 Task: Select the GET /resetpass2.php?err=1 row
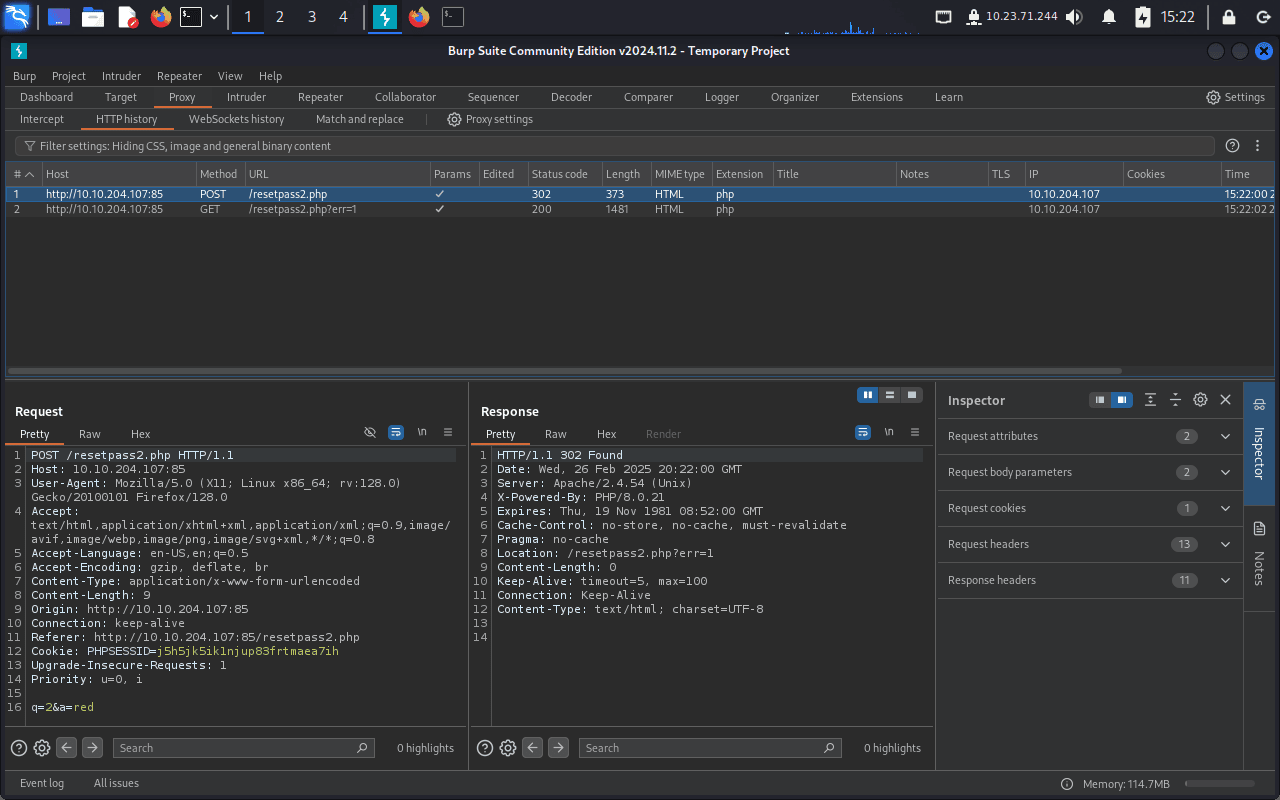coord(640,210)
